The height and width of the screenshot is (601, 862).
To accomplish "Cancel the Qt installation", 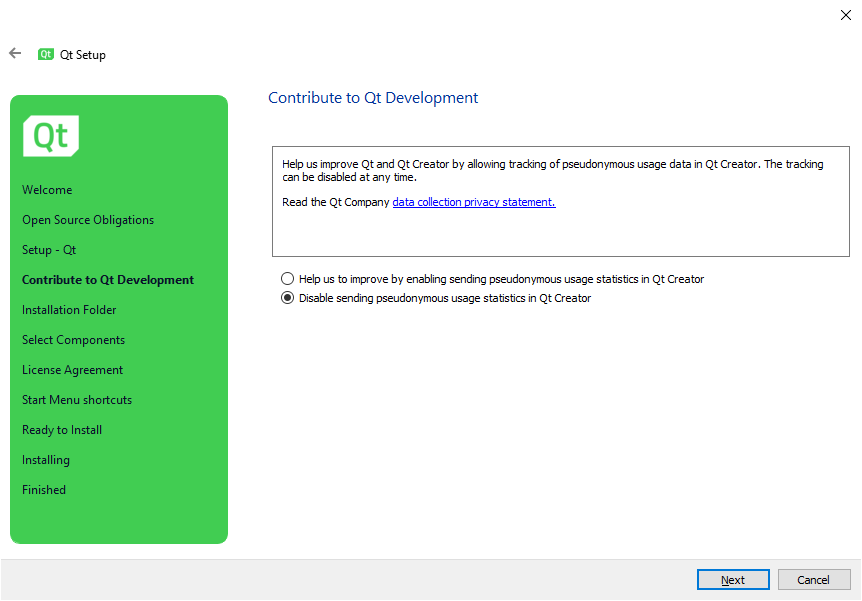I will [x=814, y=580].
